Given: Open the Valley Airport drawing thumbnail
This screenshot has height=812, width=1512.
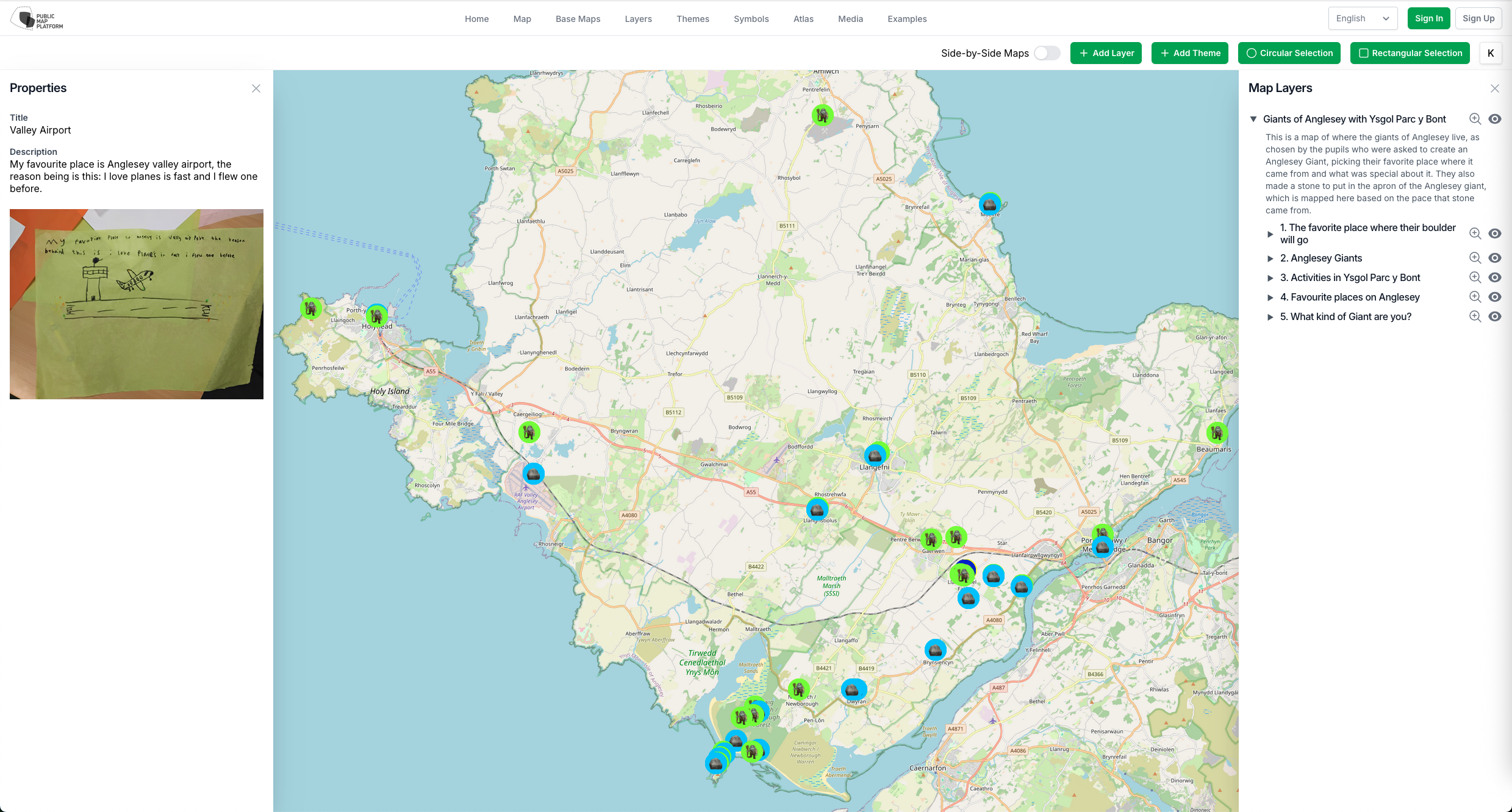Looking at the screenshot, I should click(x=136, y=304).
